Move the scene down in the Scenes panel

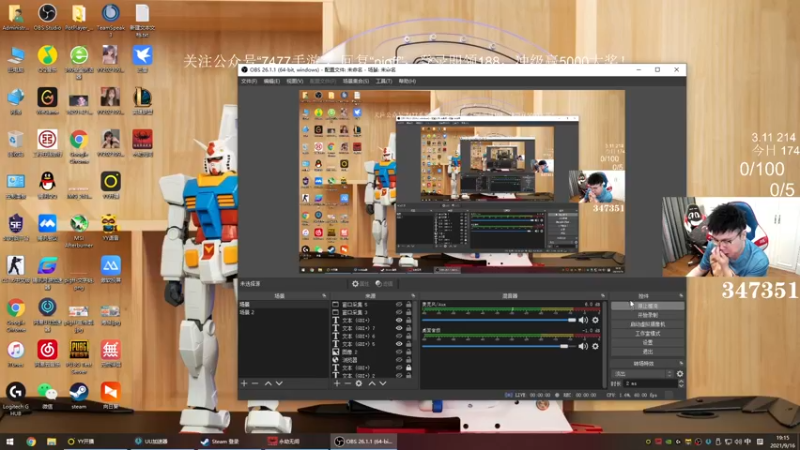(x=279, y=383)
